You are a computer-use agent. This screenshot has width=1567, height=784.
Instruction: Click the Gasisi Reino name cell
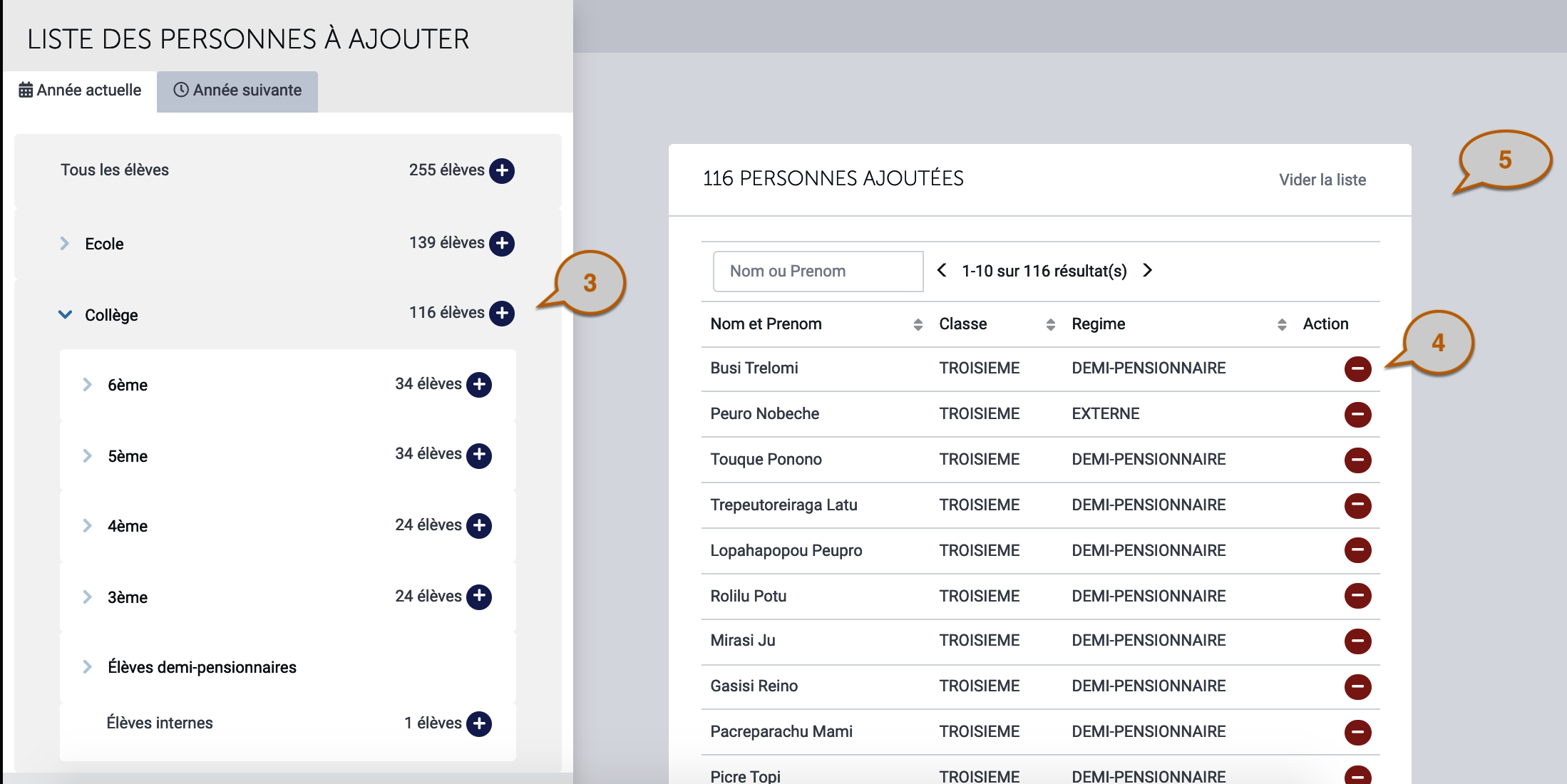pos(754,686)
